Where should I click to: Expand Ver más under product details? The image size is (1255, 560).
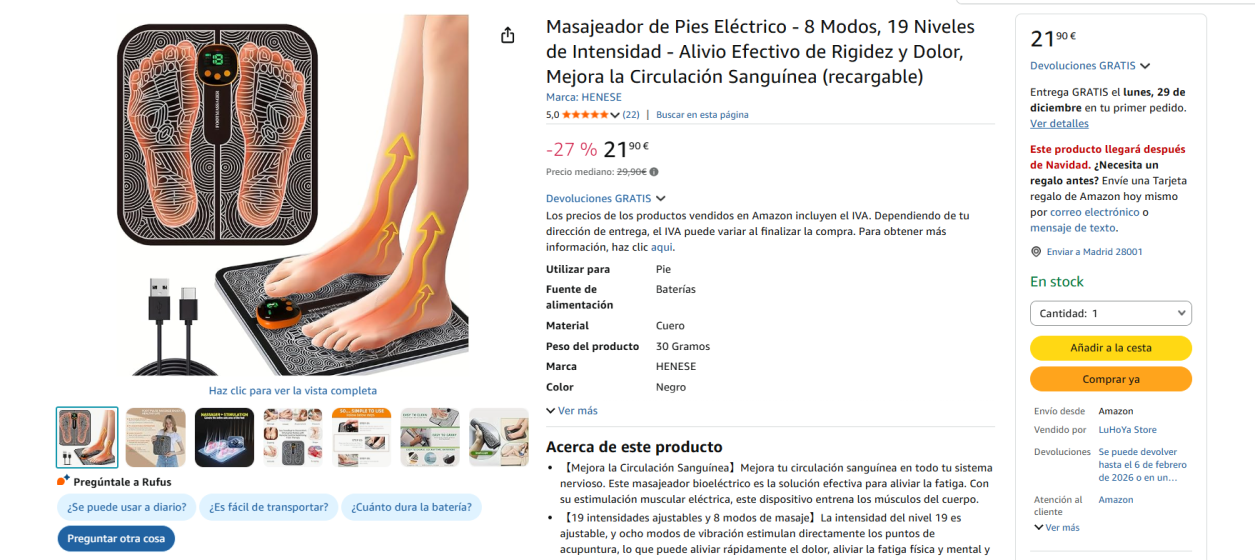[572, 411]
